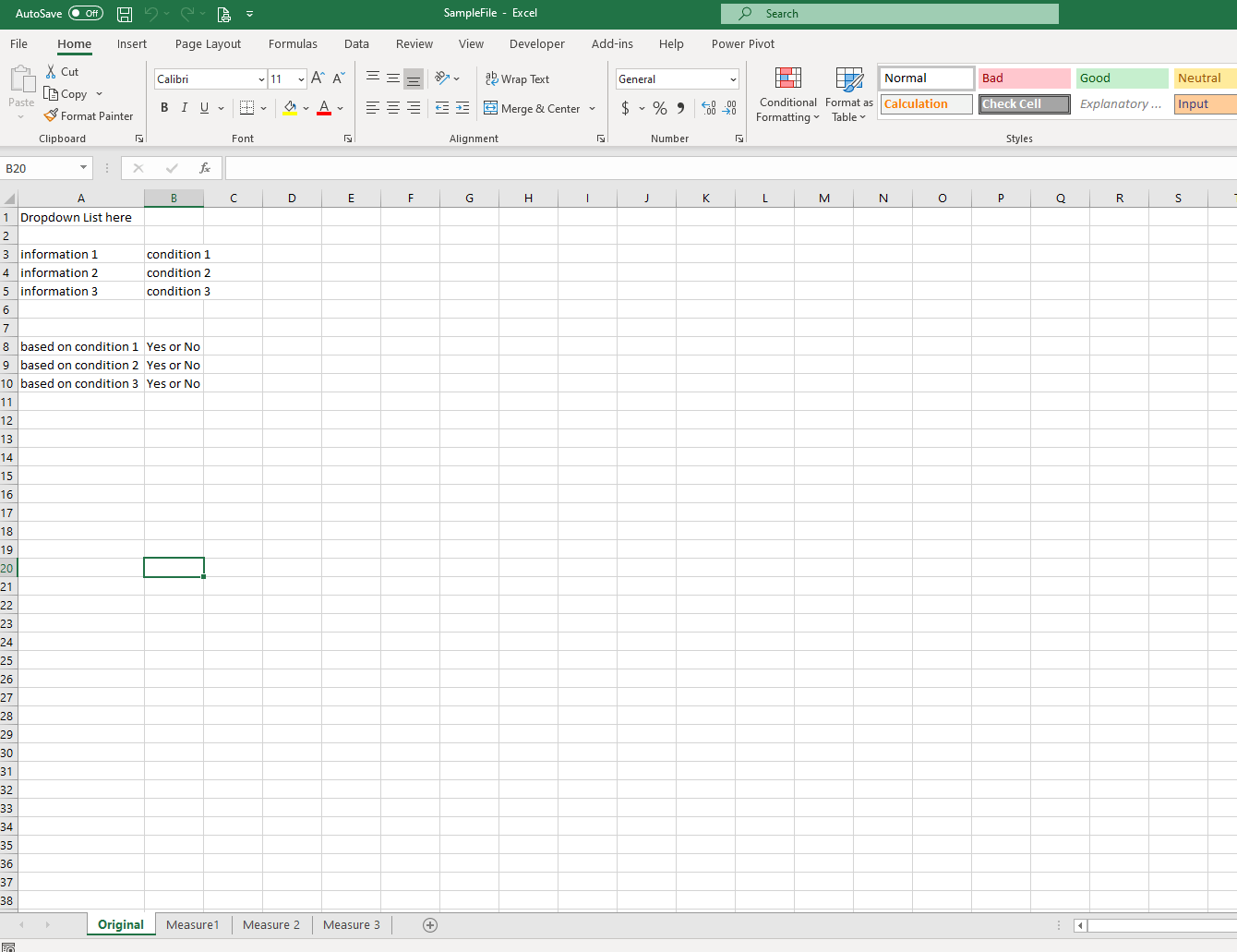Toggle bold formatting

(164, 108)
